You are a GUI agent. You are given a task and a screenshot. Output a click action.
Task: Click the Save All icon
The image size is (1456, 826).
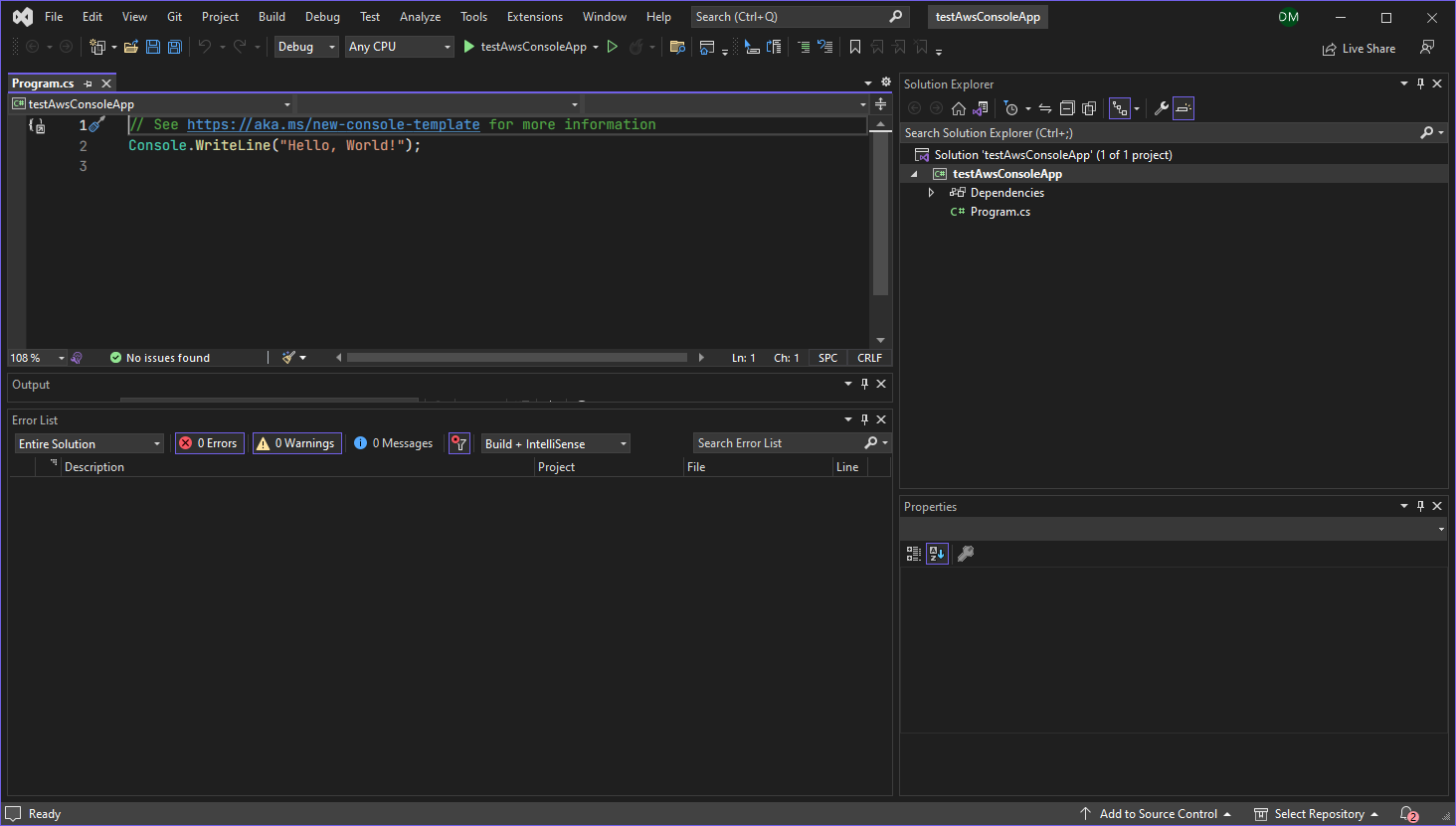(x=175, y=47)
